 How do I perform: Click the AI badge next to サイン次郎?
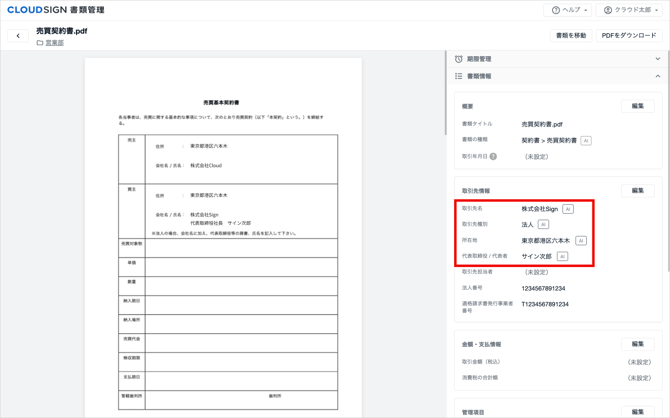pyautogui.click(x=562, y=256)
